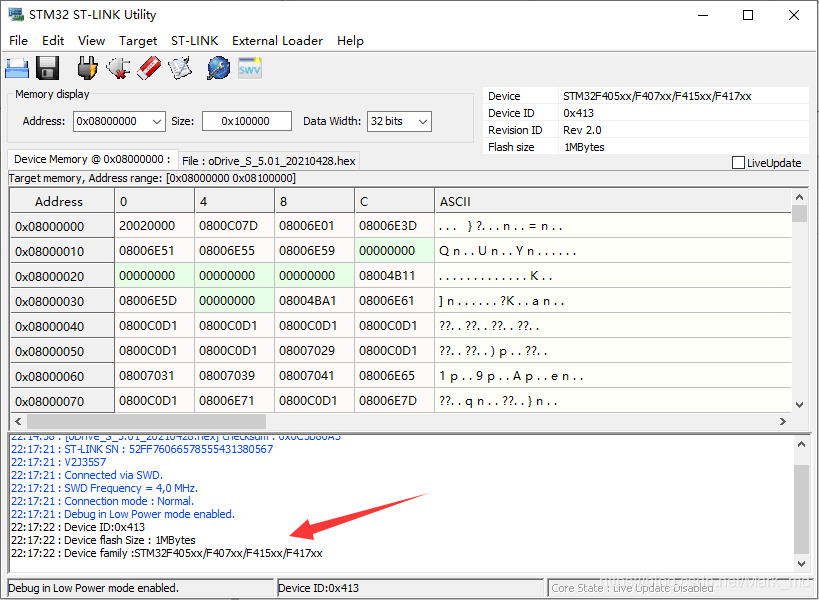Open the ST-LINK menu
Viewport: 819px width, 600px height.
[194, 41]
